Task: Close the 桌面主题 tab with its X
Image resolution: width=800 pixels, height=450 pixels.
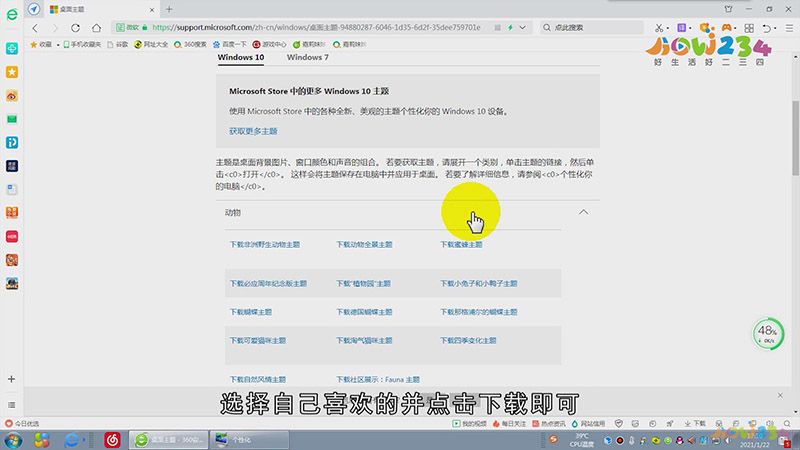Action: click(152, 10)
